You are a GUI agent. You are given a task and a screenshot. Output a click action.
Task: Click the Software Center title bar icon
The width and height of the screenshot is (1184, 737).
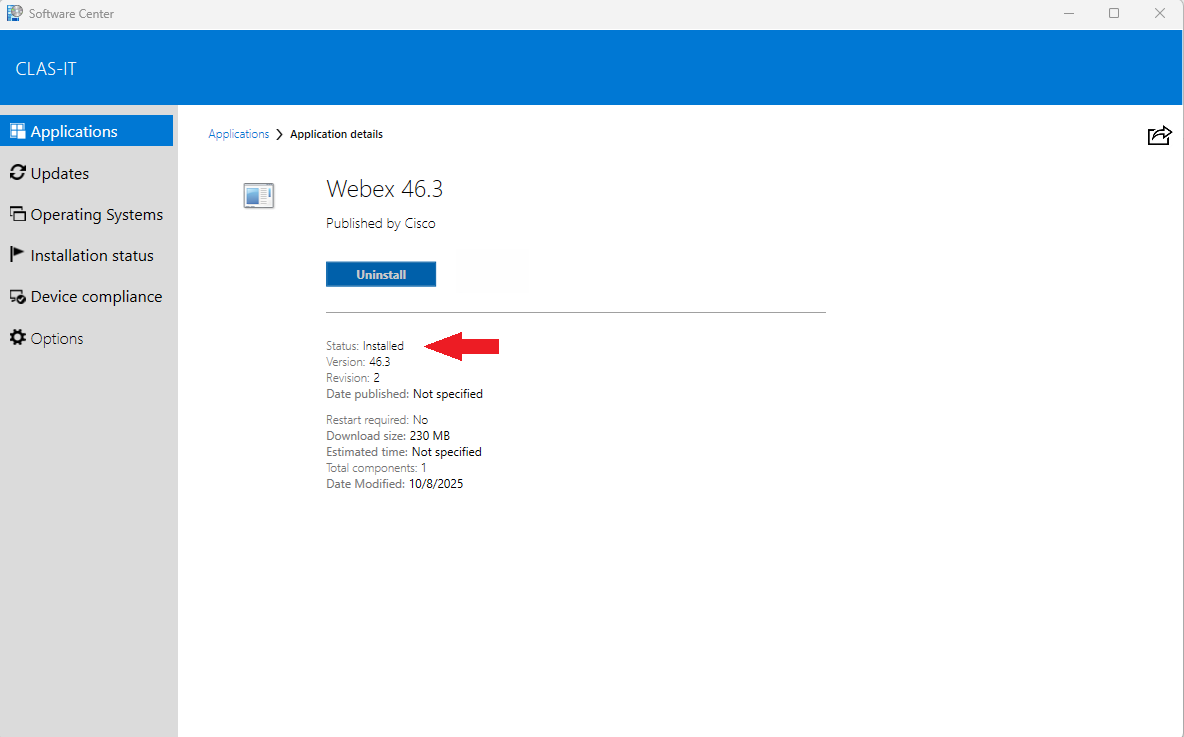[x=14, y=13]
